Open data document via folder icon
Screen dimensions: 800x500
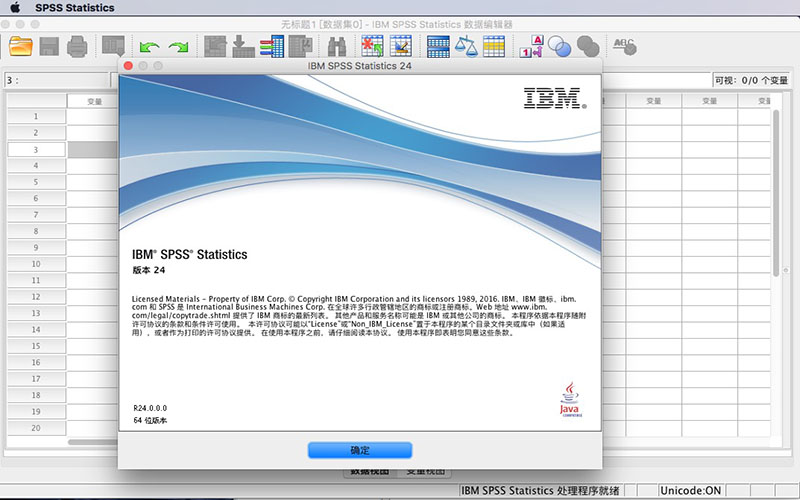tap(21, 46)
